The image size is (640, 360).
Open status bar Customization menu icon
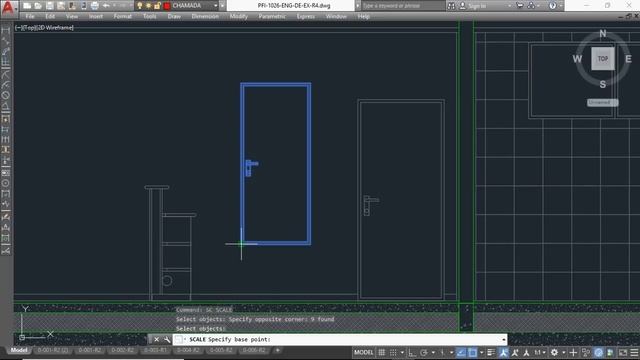coord(634,352)
